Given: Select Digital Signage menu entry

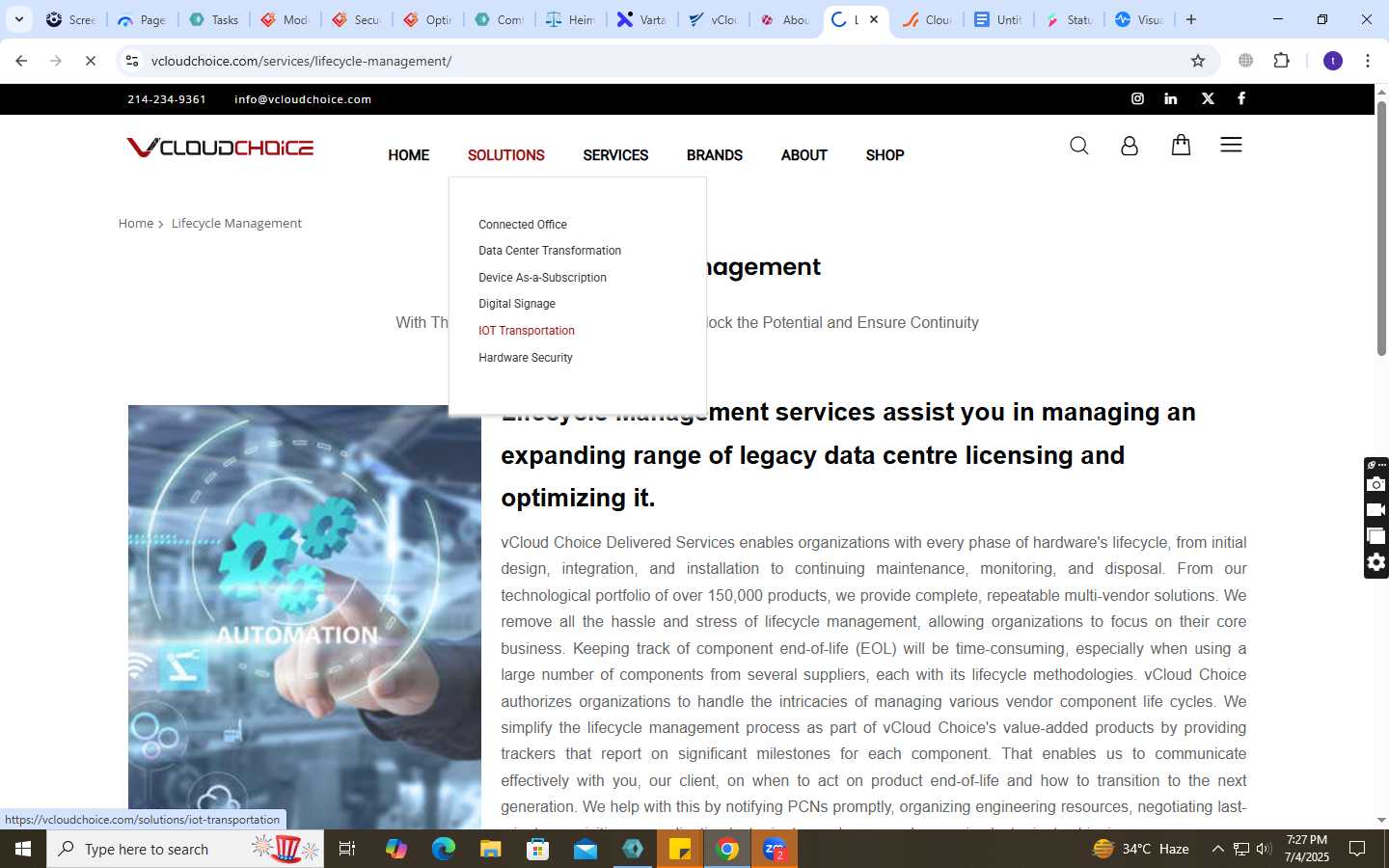Looking at the screenshot, I should pos(517,304).
